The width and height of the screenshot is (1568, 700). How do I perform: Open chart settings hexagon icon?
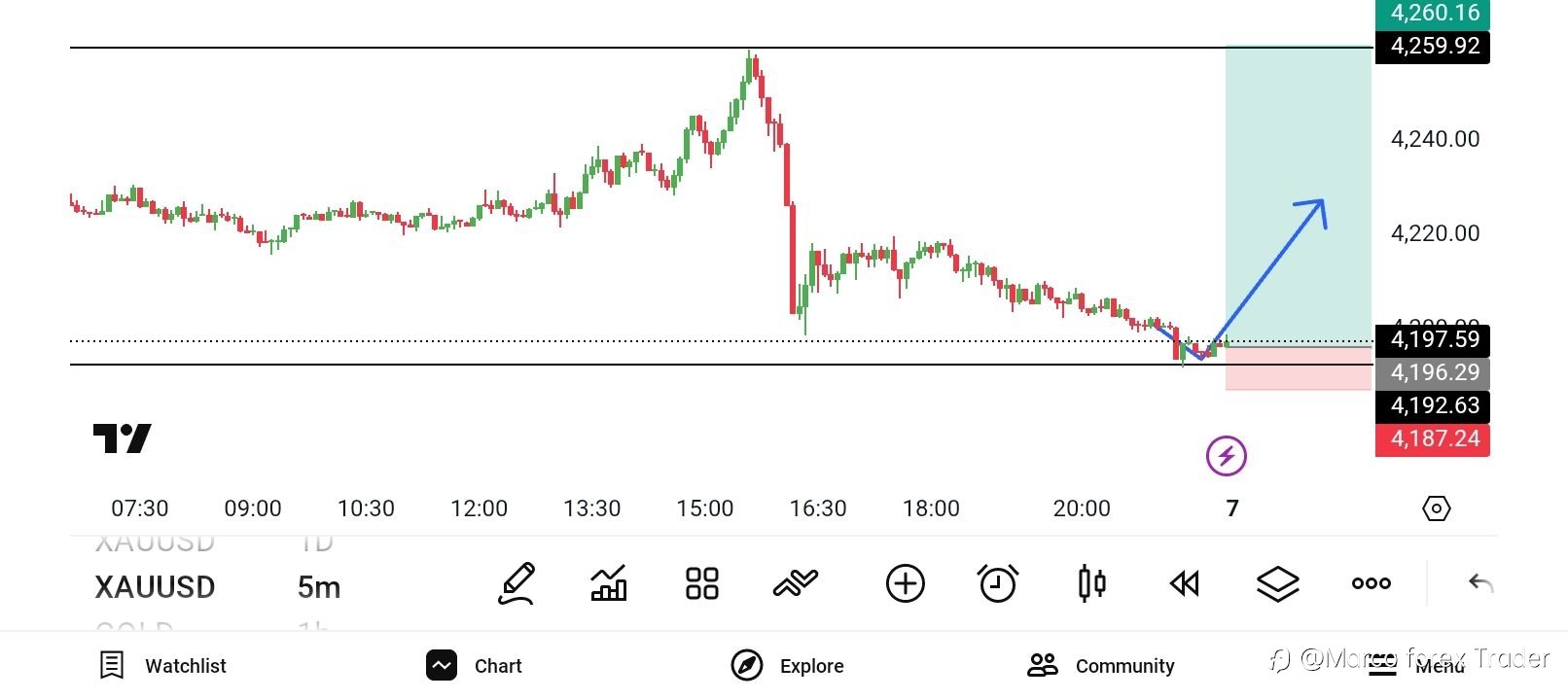pos(1436,508)
